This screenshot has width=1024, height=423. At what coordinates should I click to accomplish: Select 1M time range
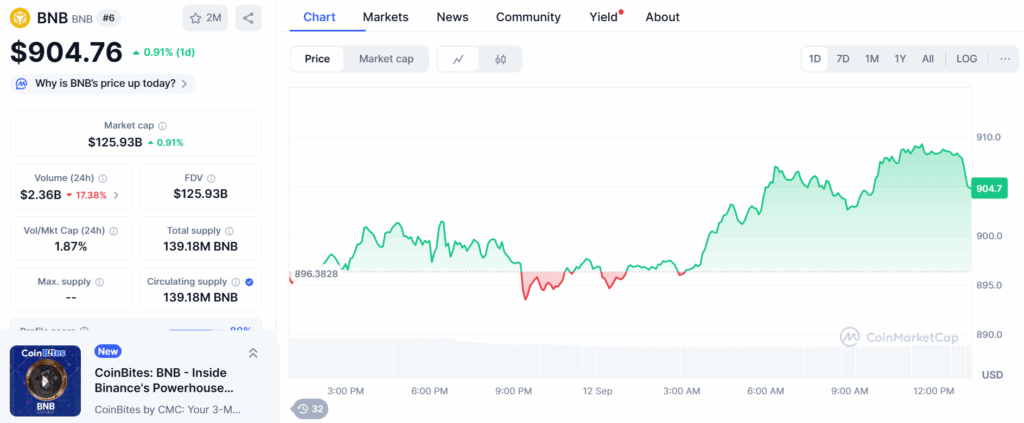click(872, 59)
